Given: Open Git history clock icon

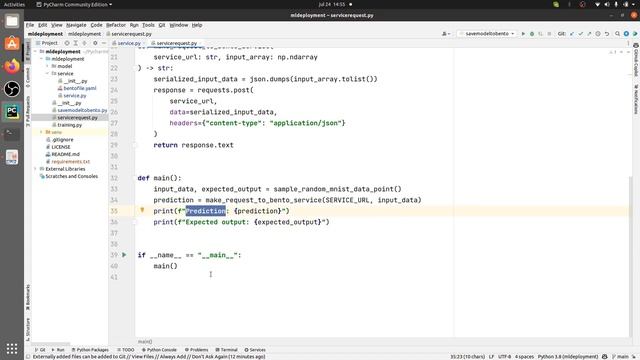Looking at the screenshot, I should (598, 34).
